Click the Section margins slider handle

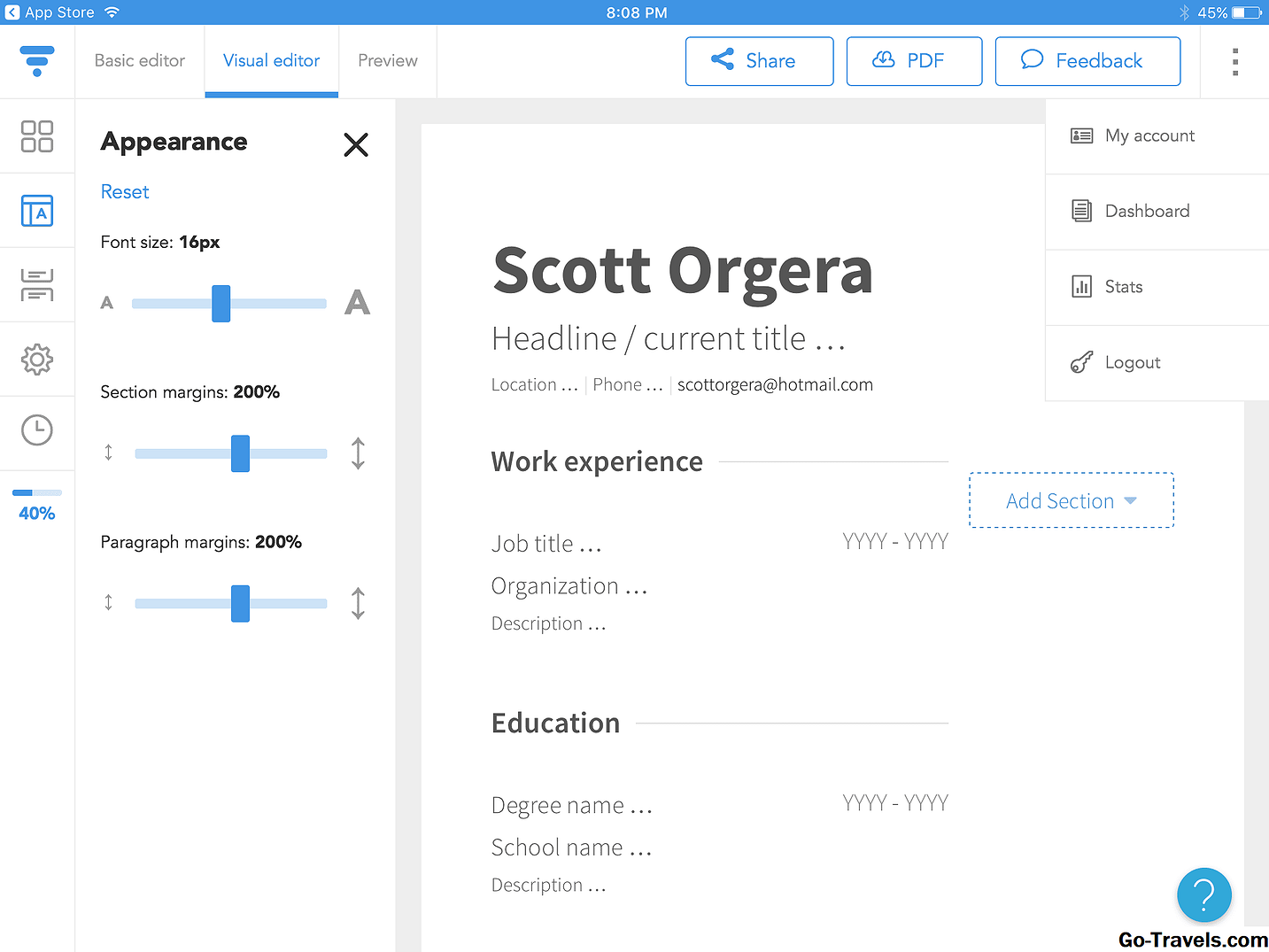tap(240, 453)
